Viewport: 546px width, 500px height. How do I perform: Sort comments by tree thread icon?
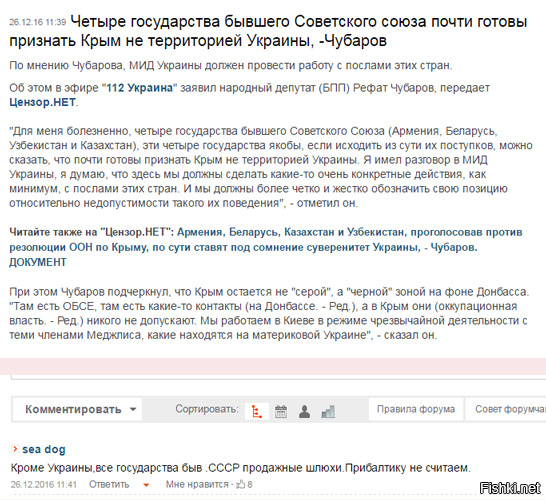257,412
